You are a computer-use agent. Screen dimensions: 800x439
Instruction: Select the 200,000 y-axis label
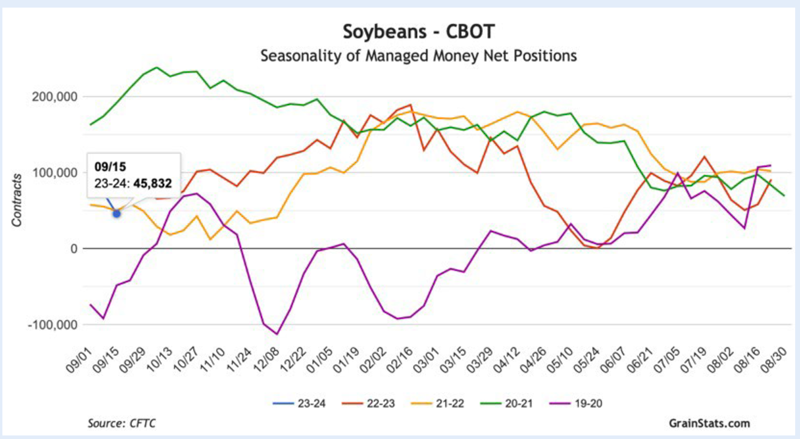55,96
